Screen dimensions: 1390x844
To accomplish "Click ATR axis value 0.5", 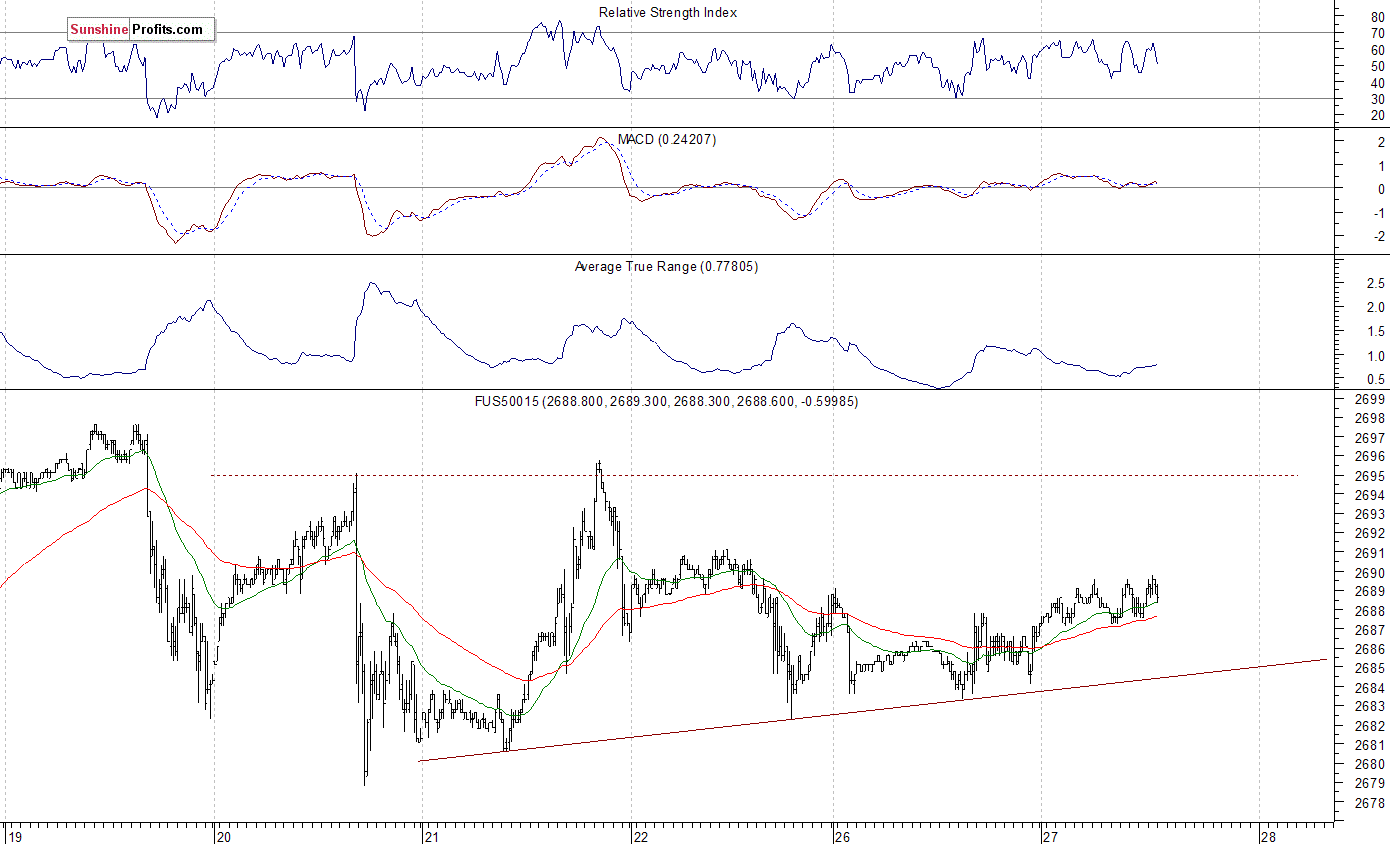I will (1375, 380).
